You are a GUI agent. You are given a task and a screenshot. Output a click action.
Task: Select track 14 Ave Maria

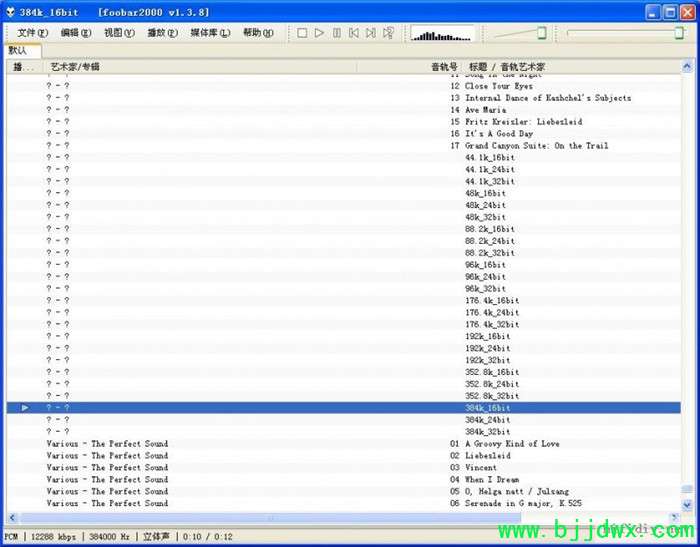click(344, 110)
